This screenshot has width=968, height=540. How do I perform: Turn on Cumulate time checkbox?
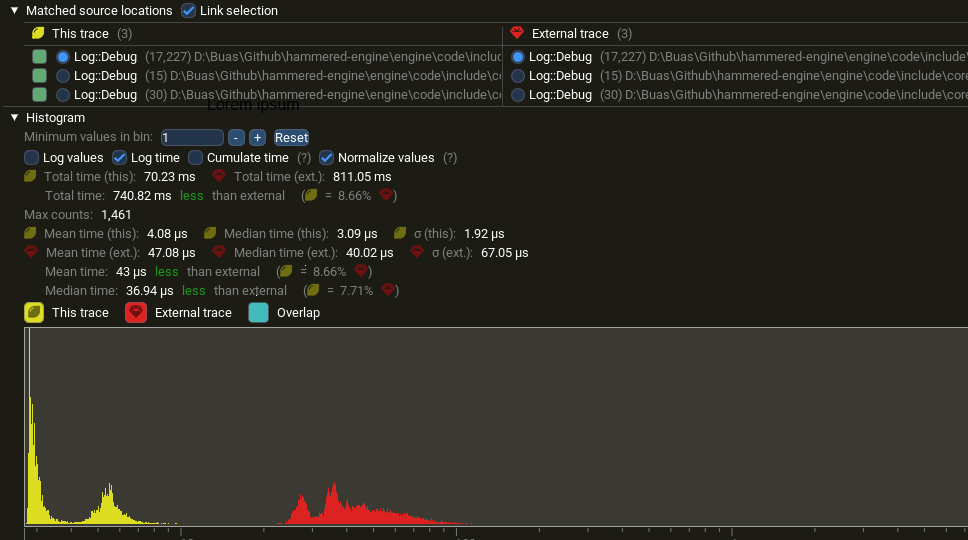click(196, 158)
